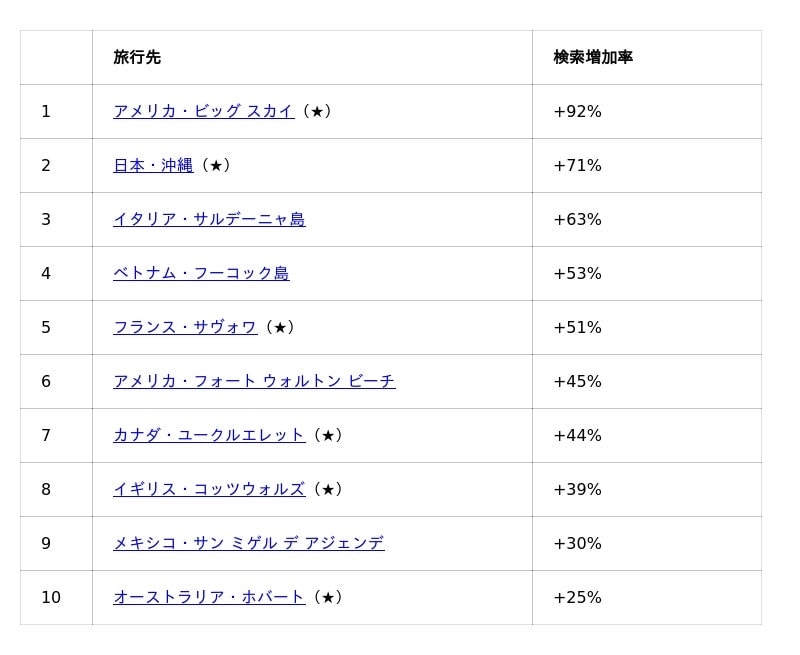Click the +30% growth value
Viewport: 800px width, 655px height.
577,544
